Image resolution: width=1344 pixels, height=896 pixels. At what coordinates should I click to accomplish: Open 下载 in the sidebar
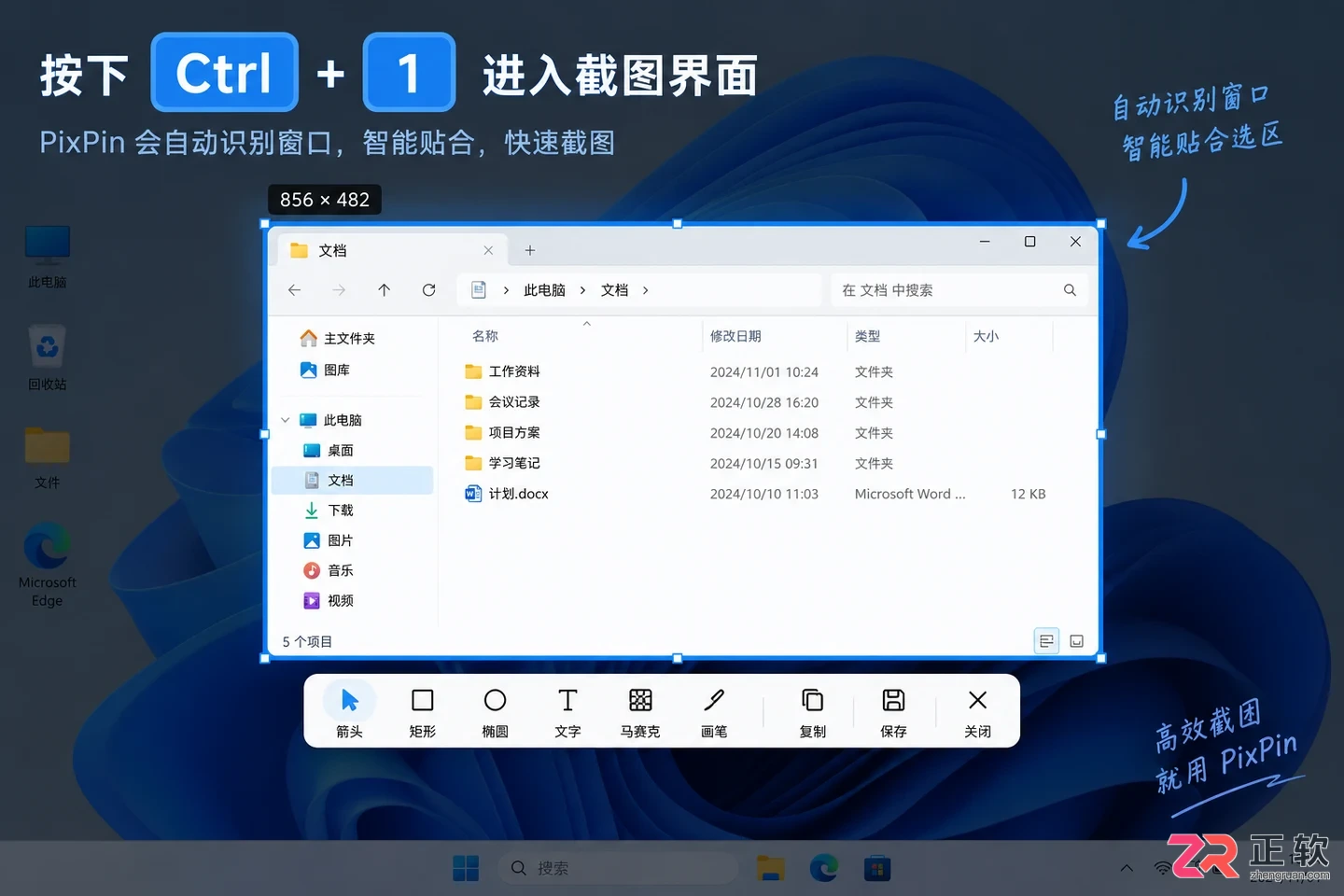coord(329,511)
